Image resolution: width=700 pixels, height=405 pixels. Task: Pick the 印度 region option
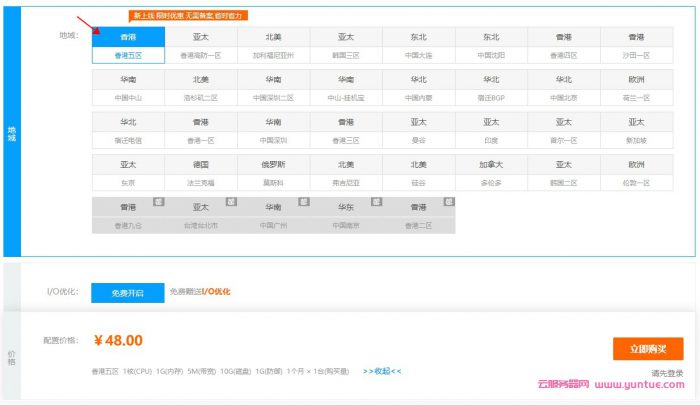click(x=491, y=130)
